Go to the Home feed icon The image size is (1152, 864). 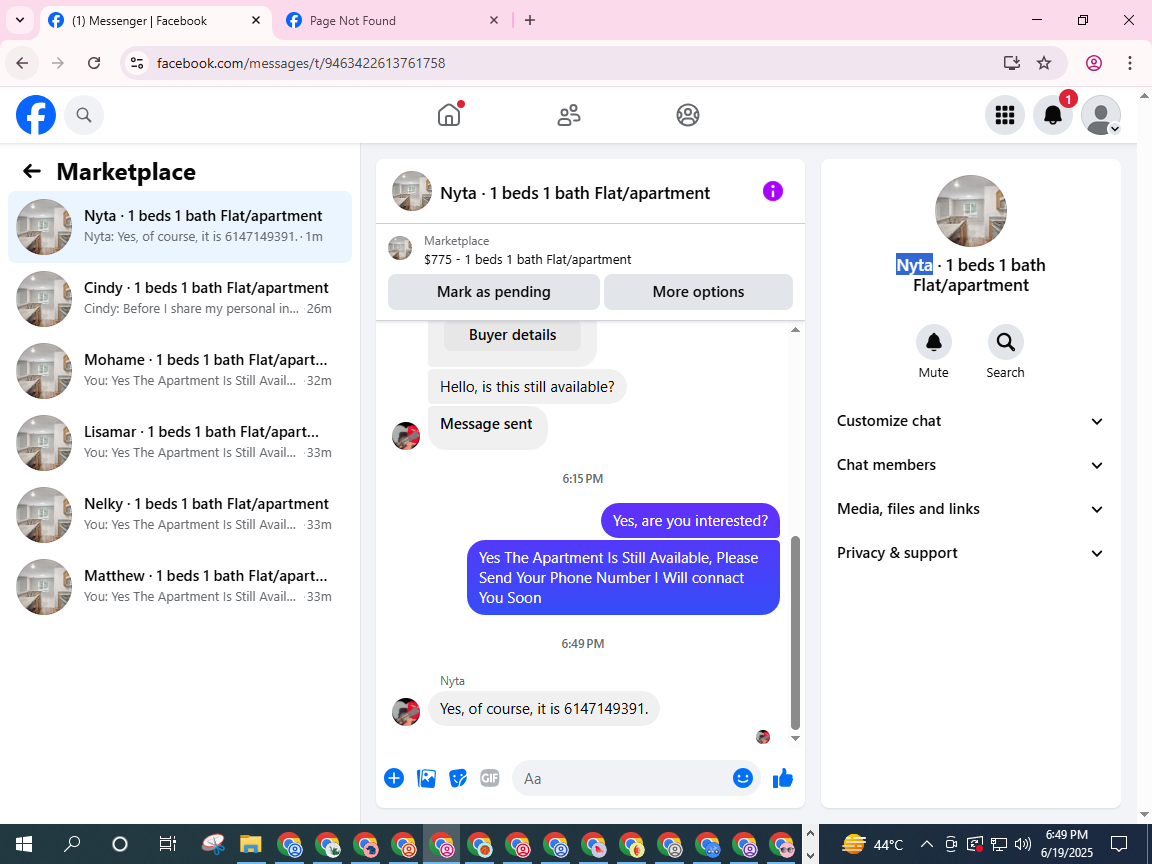tap(449, 115)
